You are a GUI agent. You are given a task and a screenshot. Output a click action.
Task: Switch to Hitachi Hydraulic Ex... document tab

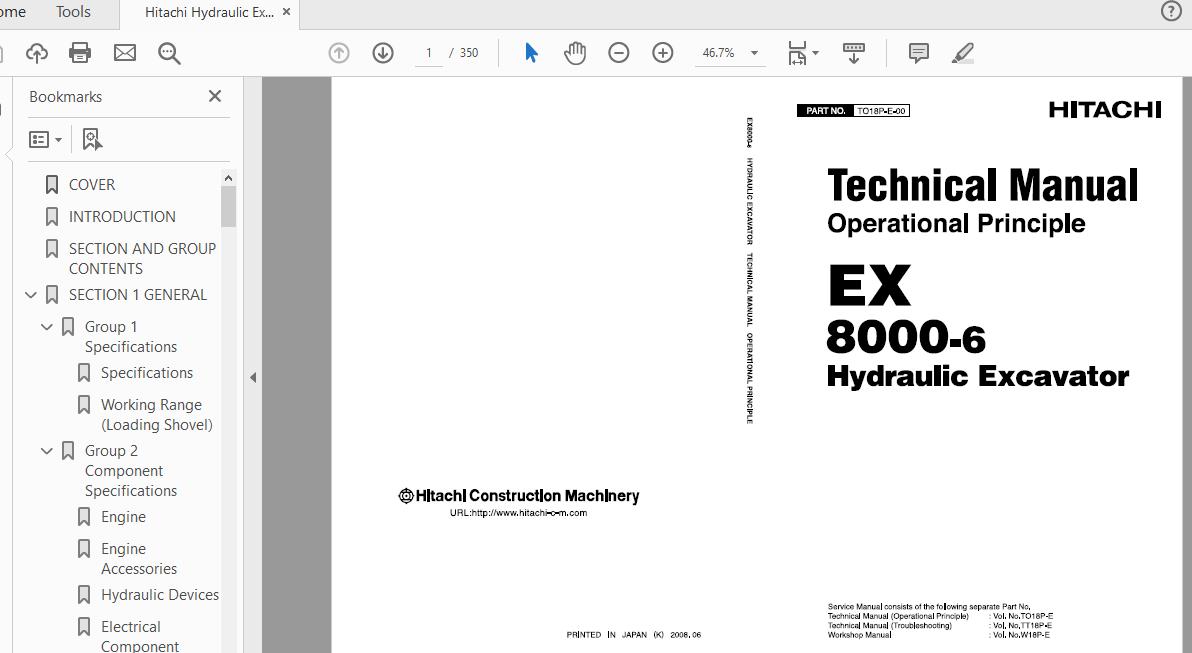click(209, 12)
